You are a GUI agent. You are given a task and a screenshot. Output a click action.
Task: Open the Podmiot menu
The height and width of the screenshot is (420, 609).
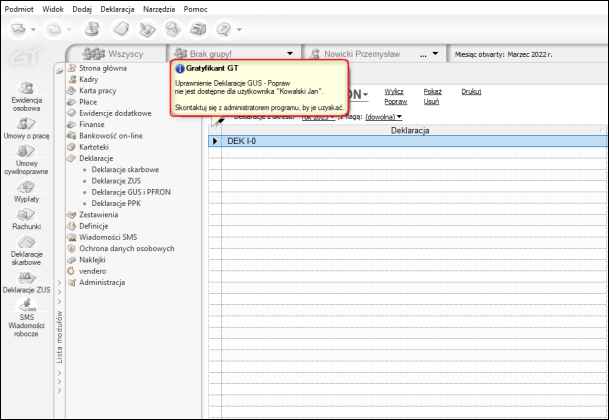click(19, 9)
